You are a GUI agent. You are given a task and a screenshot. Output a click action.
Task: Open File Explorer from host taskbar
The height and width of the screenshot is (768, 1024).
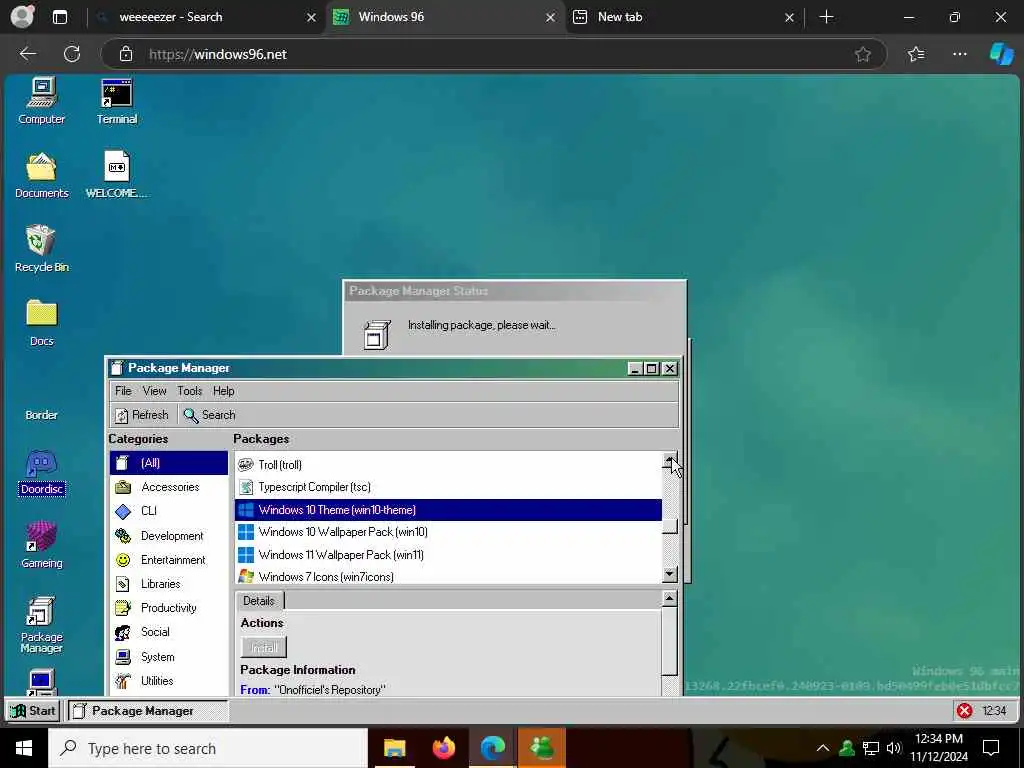[x=394, y=748]
